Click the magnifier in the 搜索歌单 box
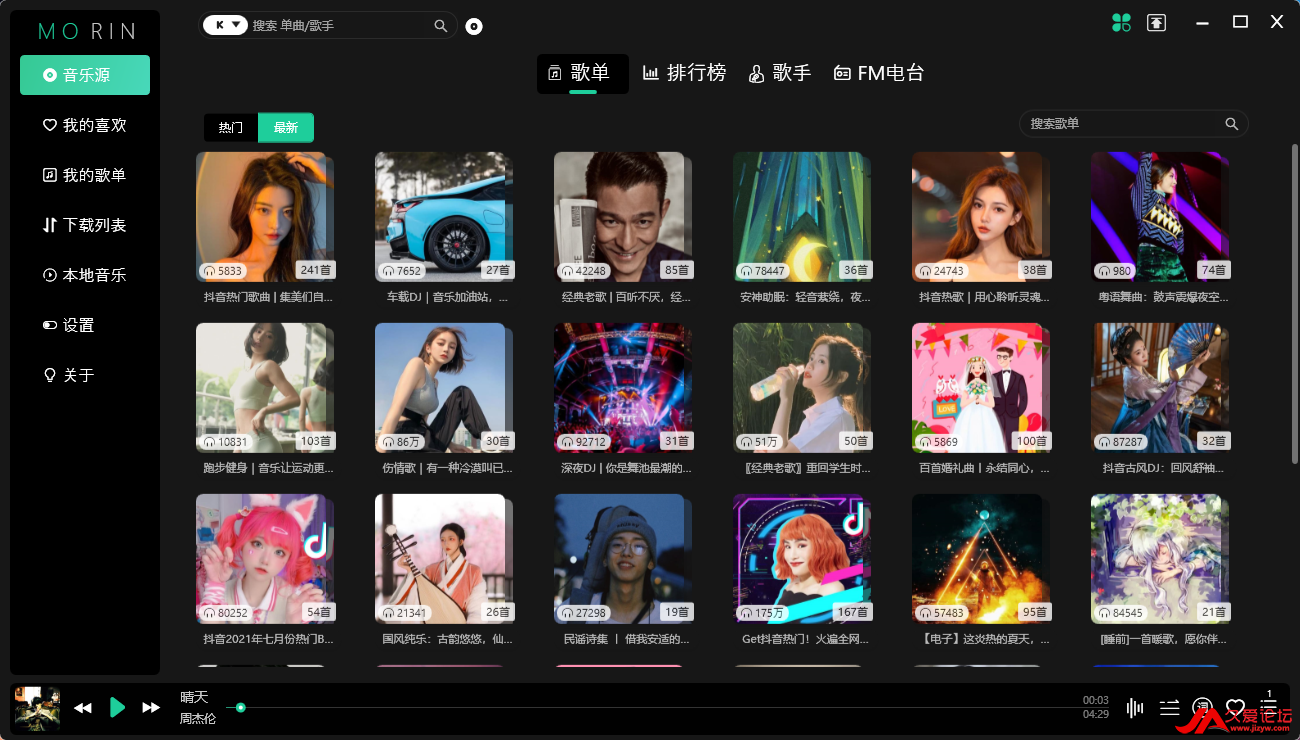The image size is (1300, 740). pos(1232,124)
